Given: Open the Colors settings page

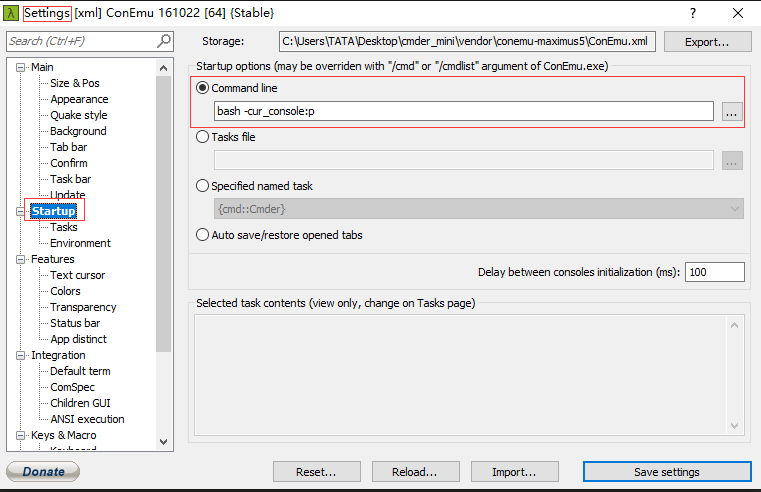Looking at the screenshot, I should (x=65, y=292).
